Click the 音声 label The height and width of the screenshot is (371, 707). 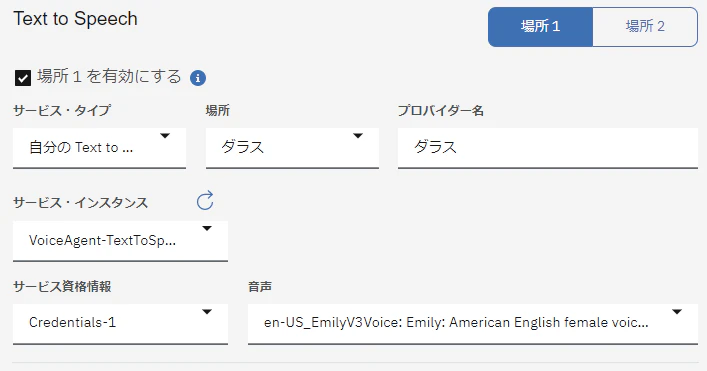(260, 287)
